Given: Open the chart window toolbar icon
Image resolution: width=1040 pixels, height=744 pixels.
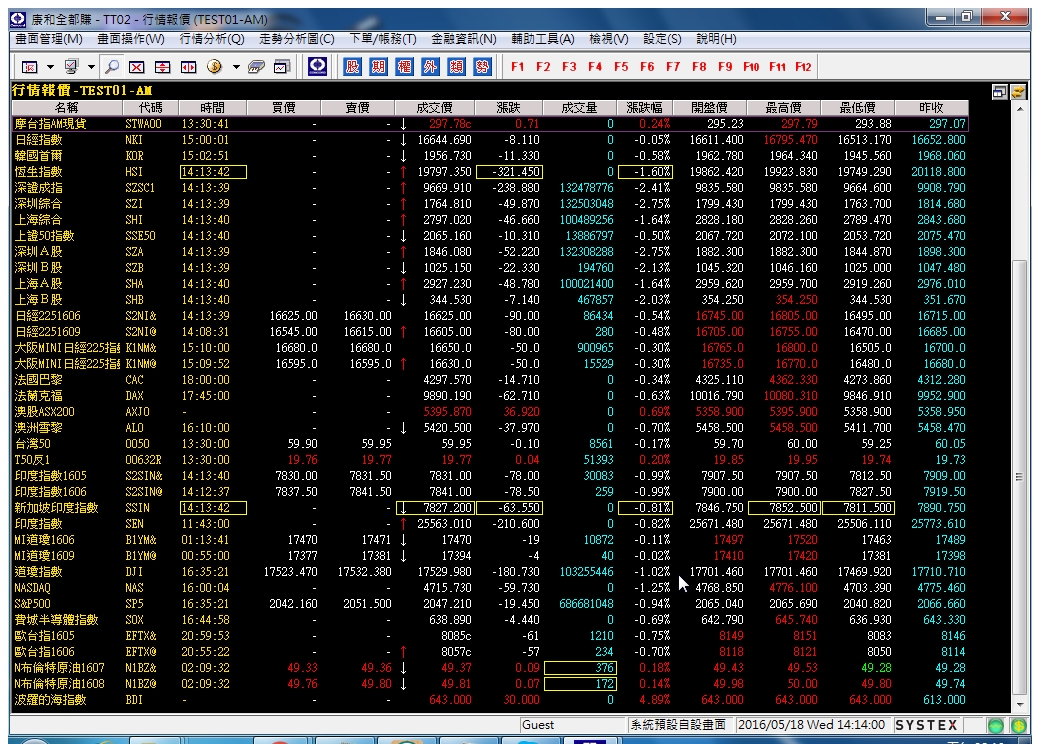Looking at the screenshot, I should click(x=282, y=67).
